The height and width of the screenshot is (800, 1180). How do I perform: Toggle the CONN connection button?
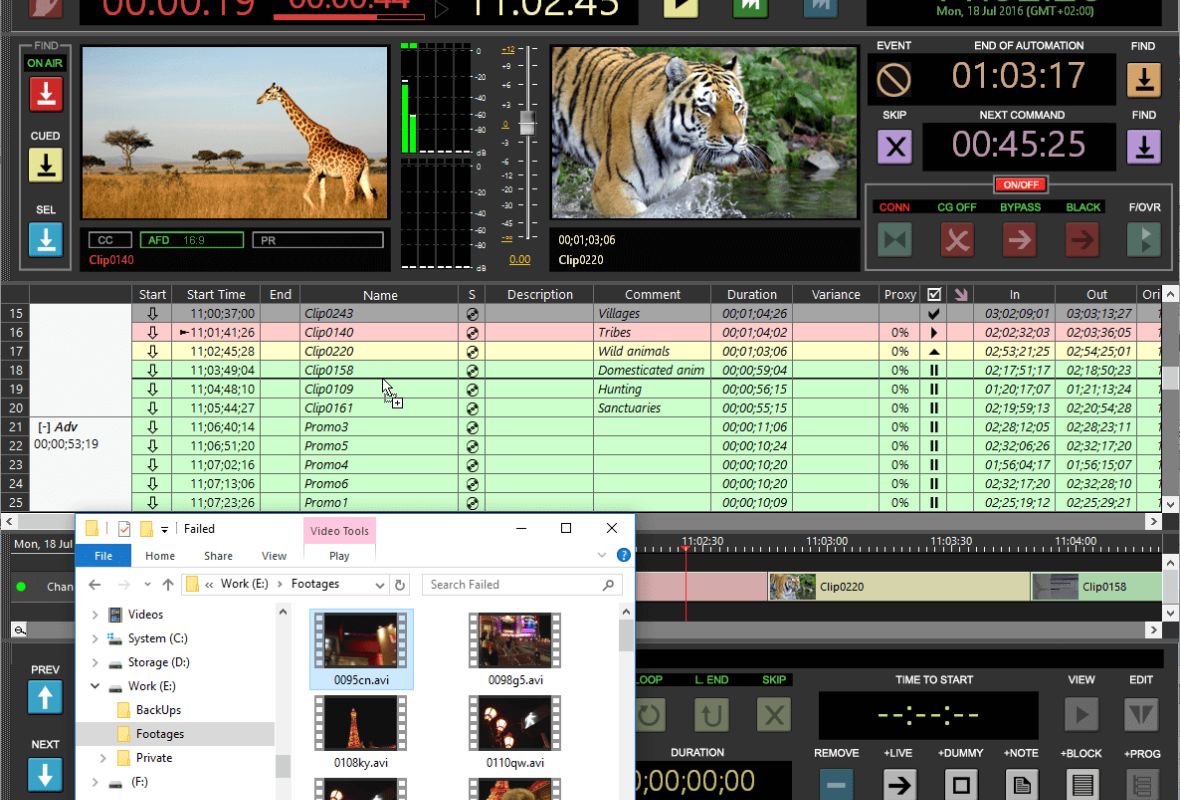[894, 240]
